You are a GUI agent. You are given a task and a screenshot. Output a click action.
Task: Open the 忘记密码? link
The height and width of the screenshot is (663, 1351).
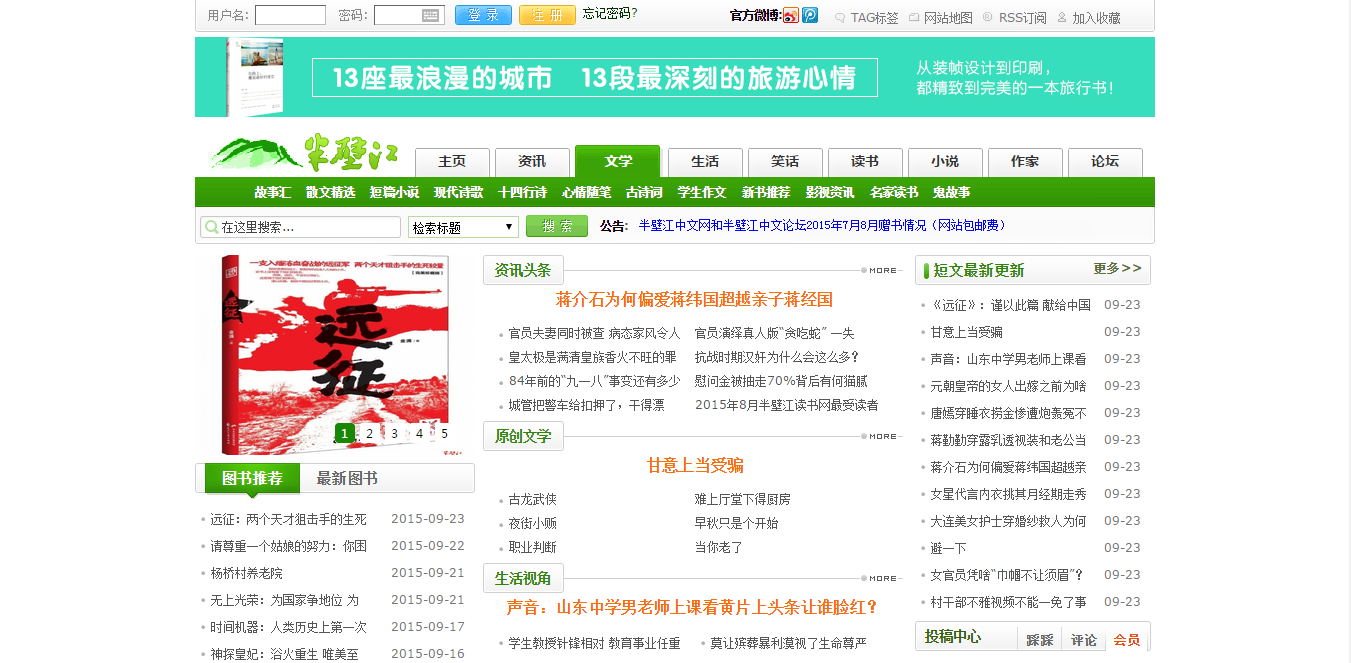click(x=610, y=14)
